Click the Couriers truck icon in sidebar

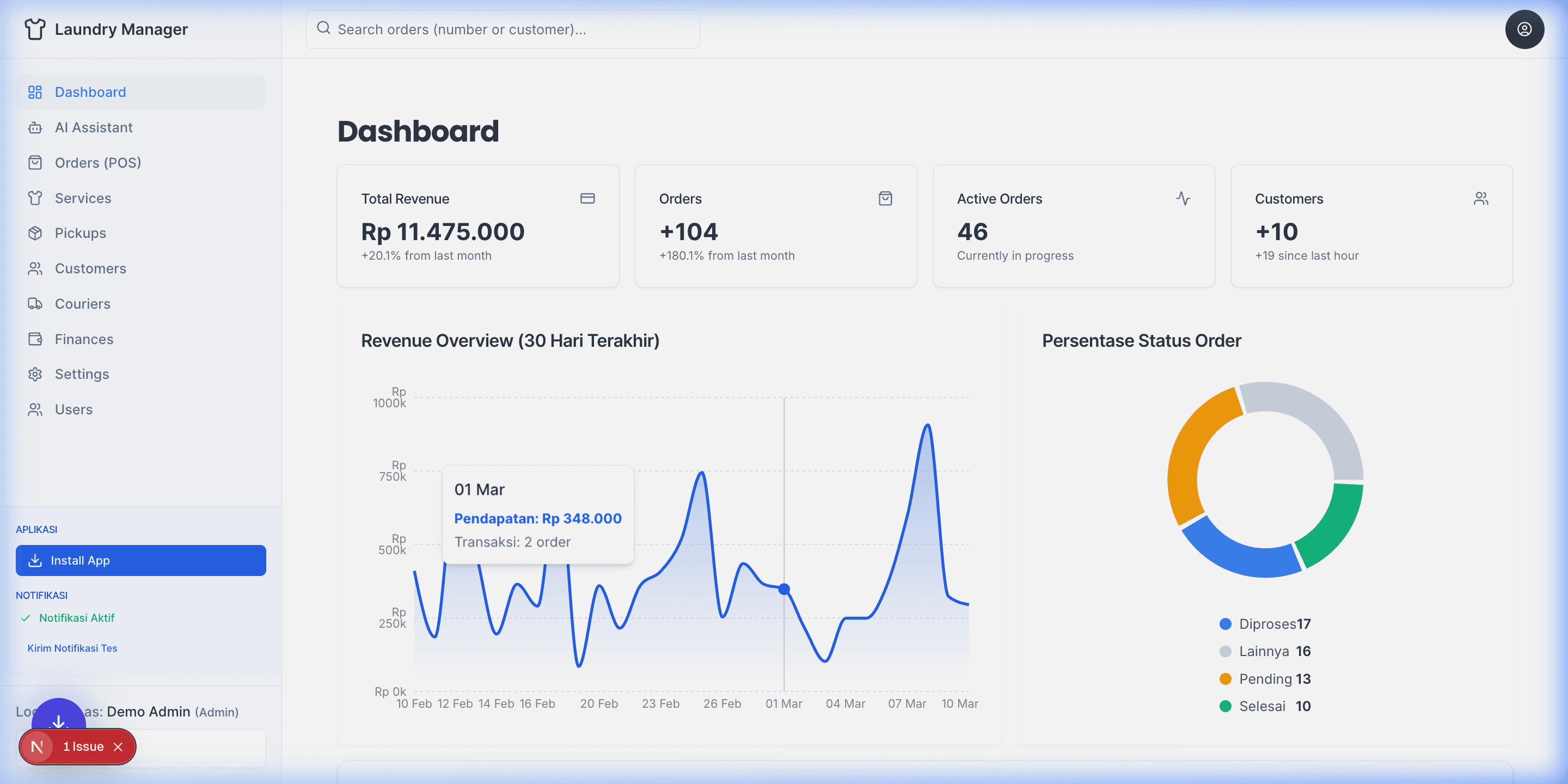point(35,304)
